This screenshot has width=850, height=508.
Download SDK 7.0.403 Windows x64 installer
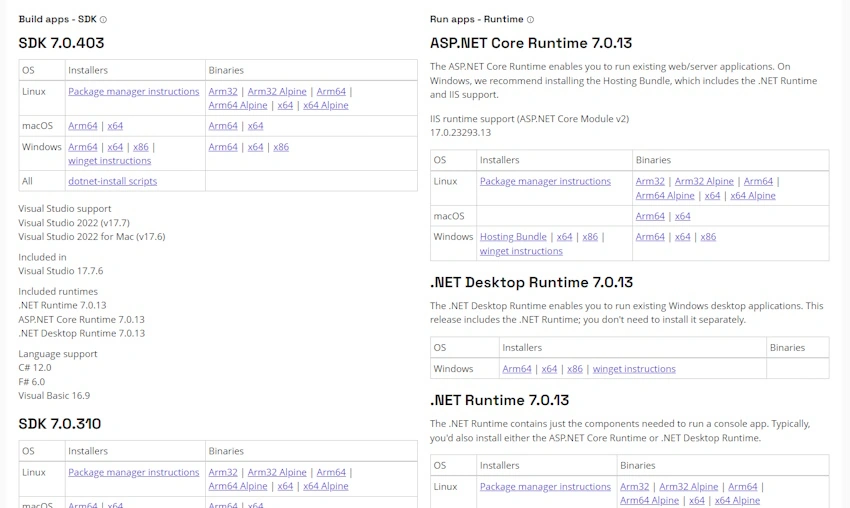coord(115,147)
